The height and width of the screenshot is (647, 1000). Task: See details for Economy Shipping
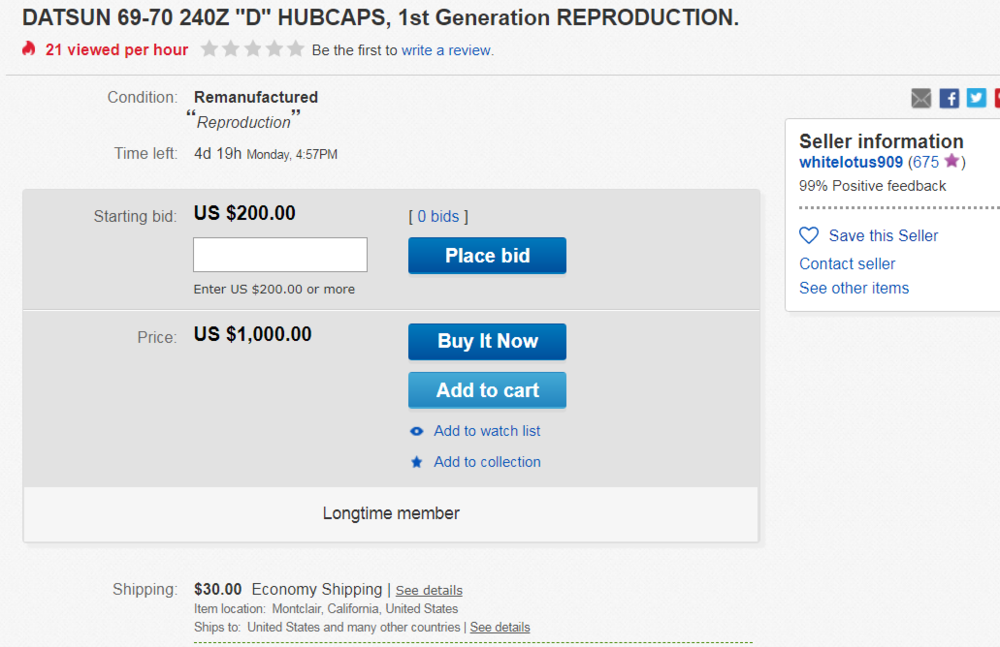(429, 590)
